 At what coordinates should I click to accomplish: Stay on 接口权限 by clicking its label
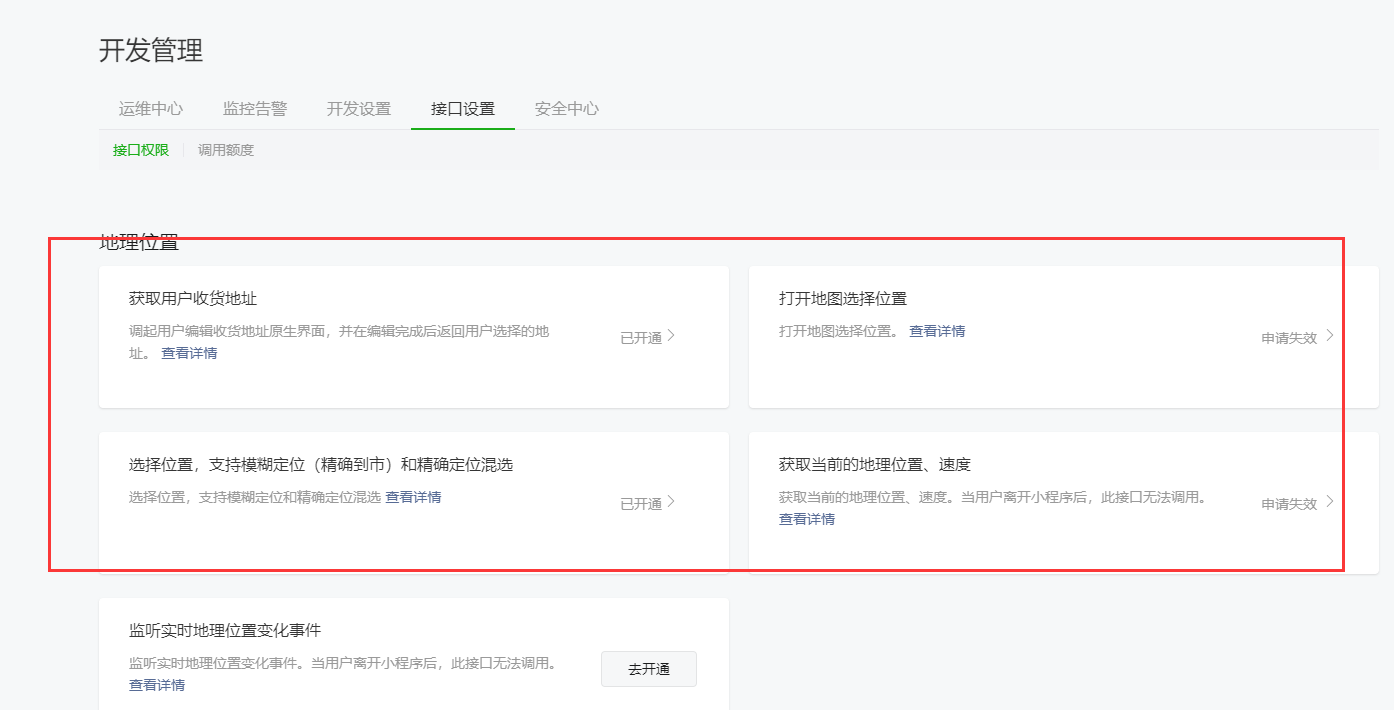click(x=140, y=149)
